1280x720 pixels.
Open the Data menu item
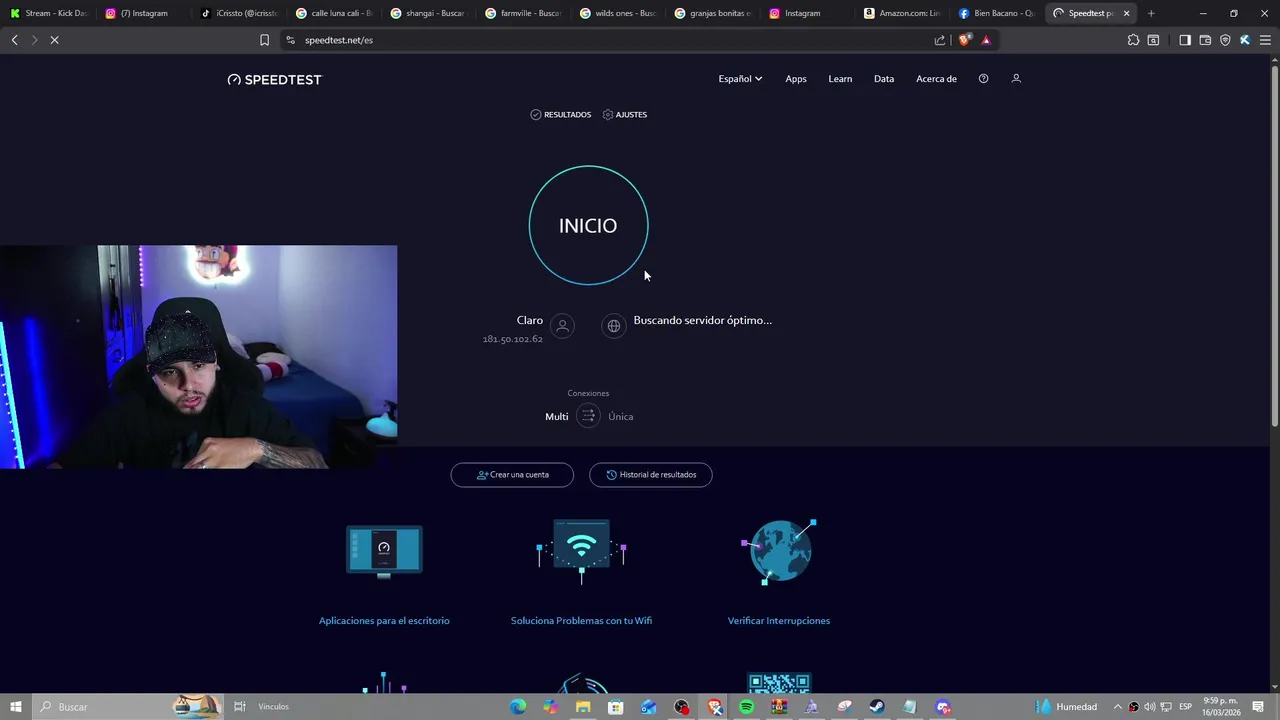(x=884, y=79)
